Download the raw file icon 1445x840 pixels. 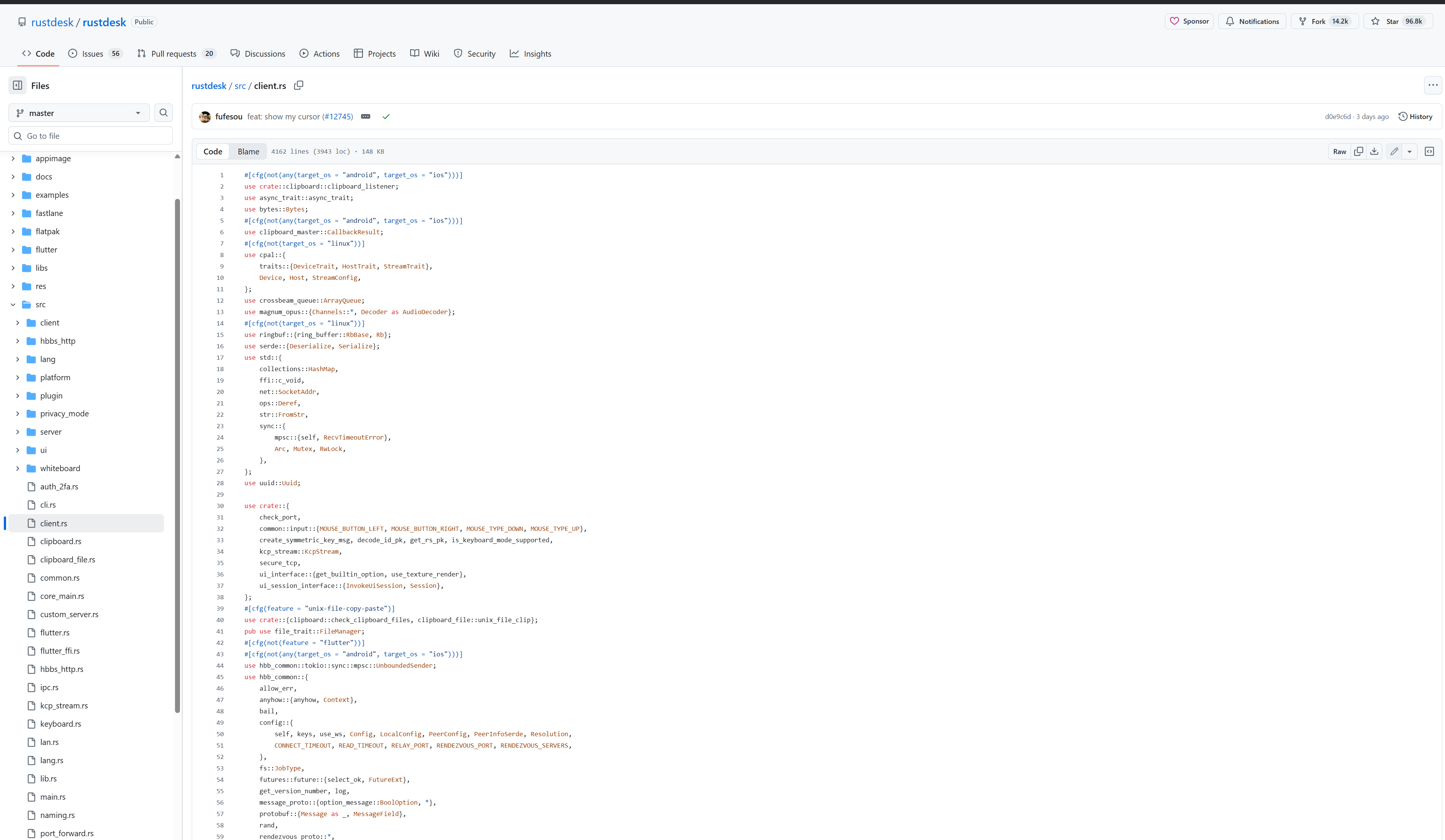1375,151
